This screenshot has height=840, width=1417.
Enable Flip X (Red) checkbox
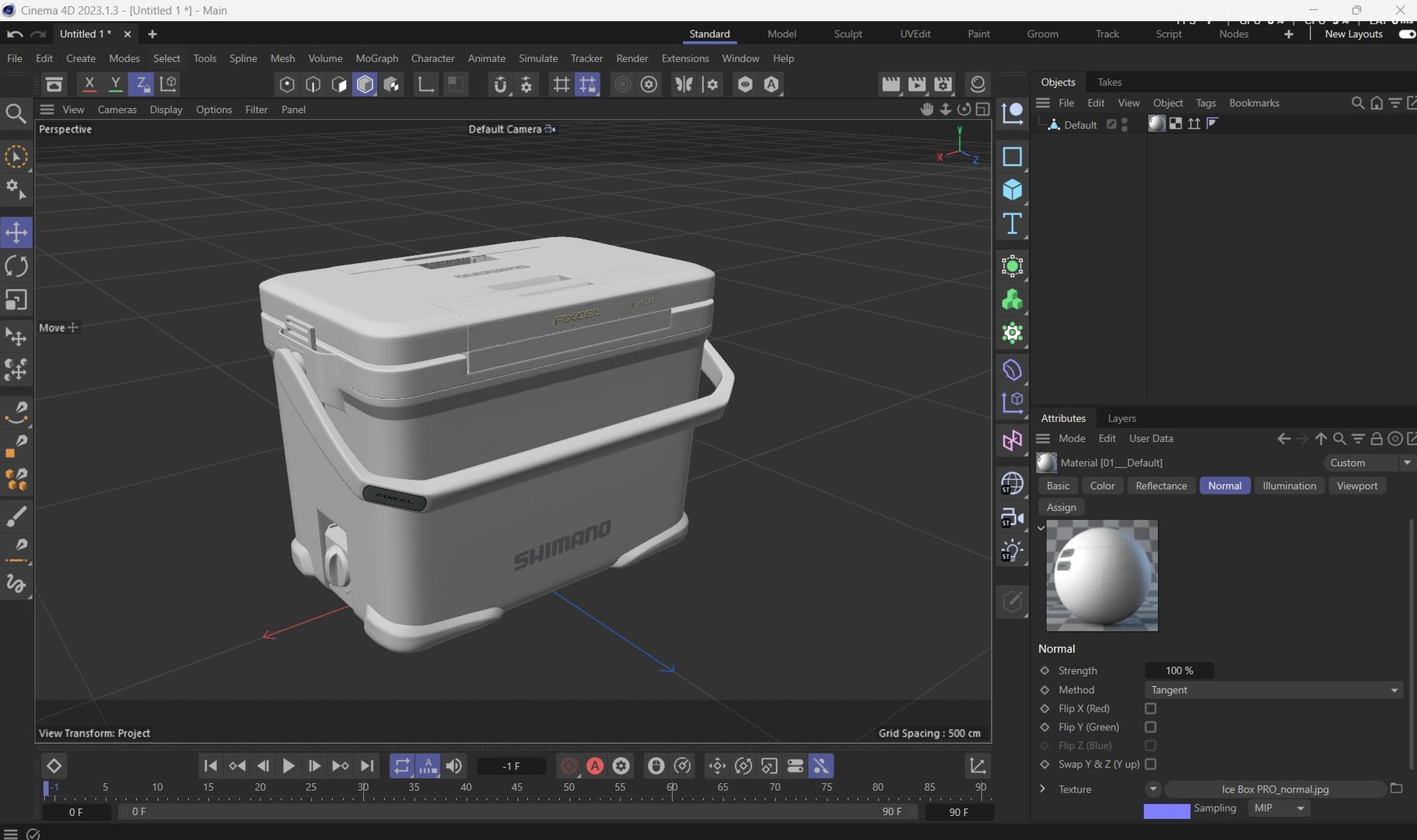pos(1150,709)
